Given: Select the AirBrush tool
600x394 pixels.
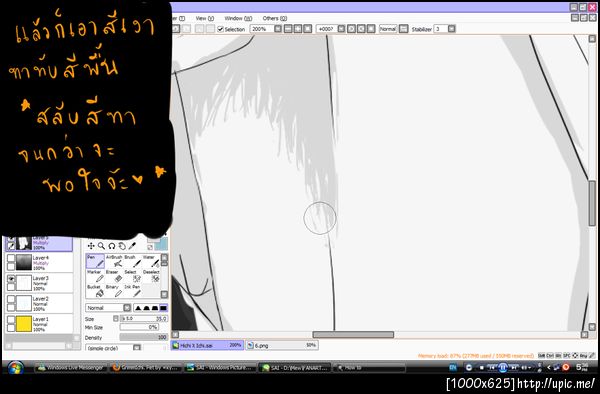Looking at the screenshot, I should 114,261.
